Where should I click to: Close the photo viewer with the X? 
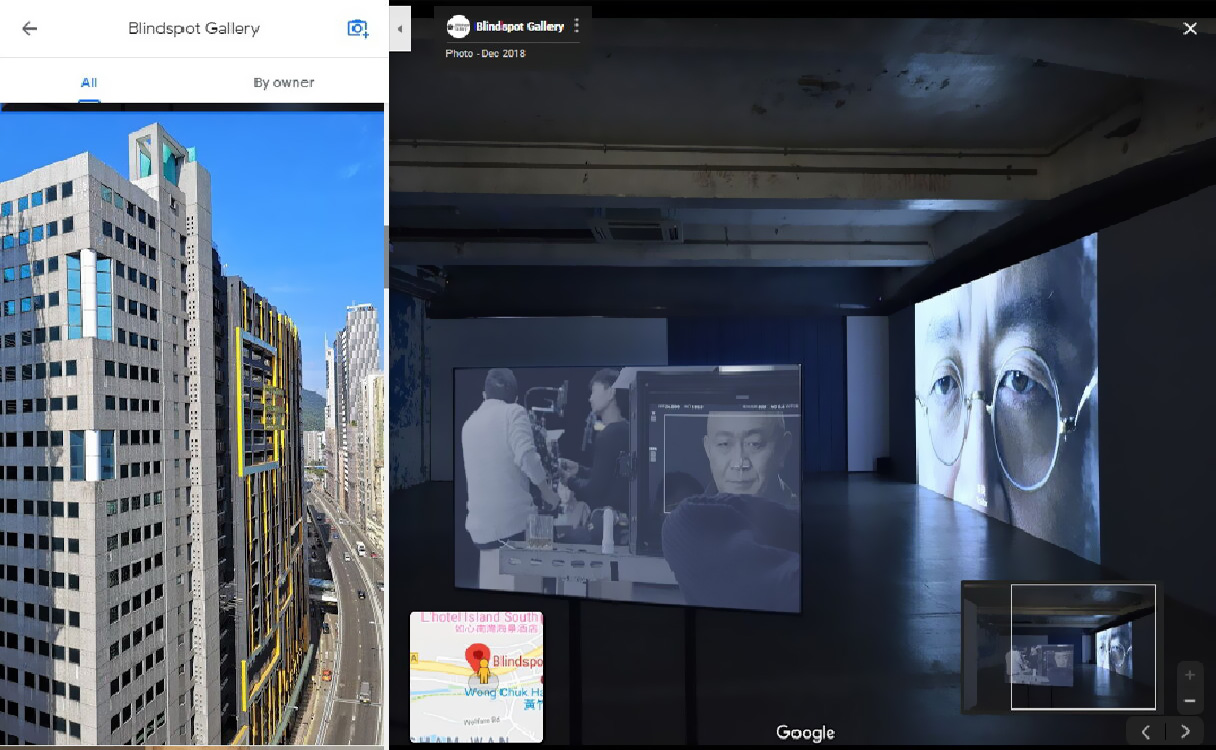(x=1190, y=29)
